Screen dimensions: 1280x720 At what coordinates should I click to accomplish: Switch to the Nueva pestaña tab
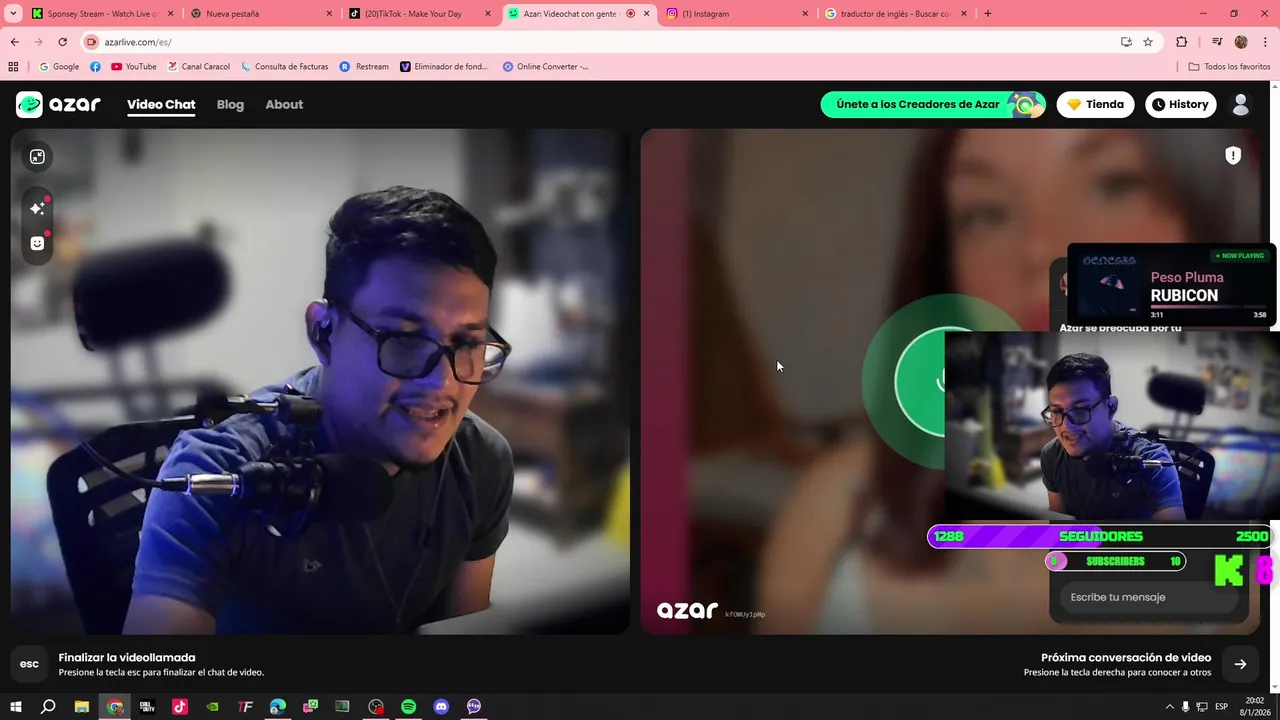260,14
